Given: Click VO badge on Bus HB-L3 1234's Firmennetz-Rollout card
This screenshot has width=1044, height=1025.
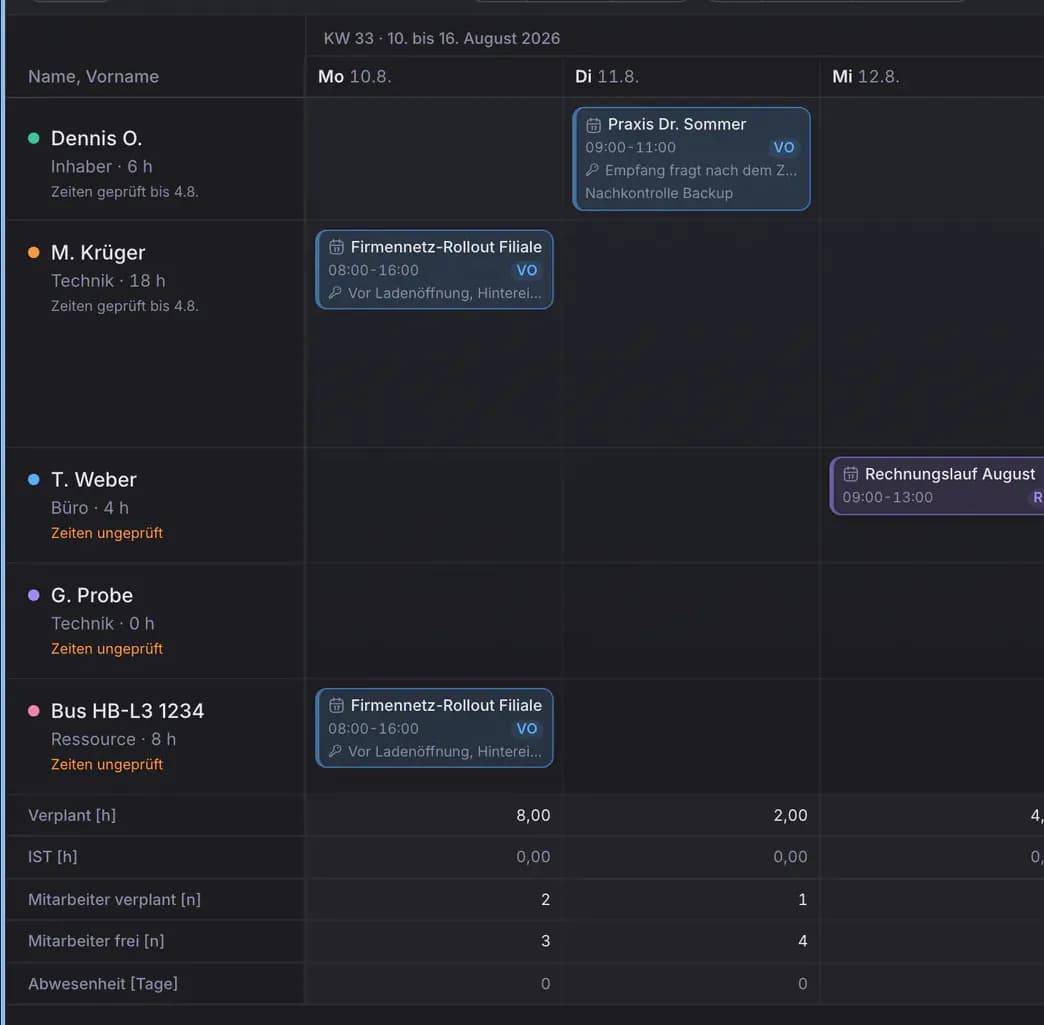Looking at the screenshot, I should coord(527,728).
